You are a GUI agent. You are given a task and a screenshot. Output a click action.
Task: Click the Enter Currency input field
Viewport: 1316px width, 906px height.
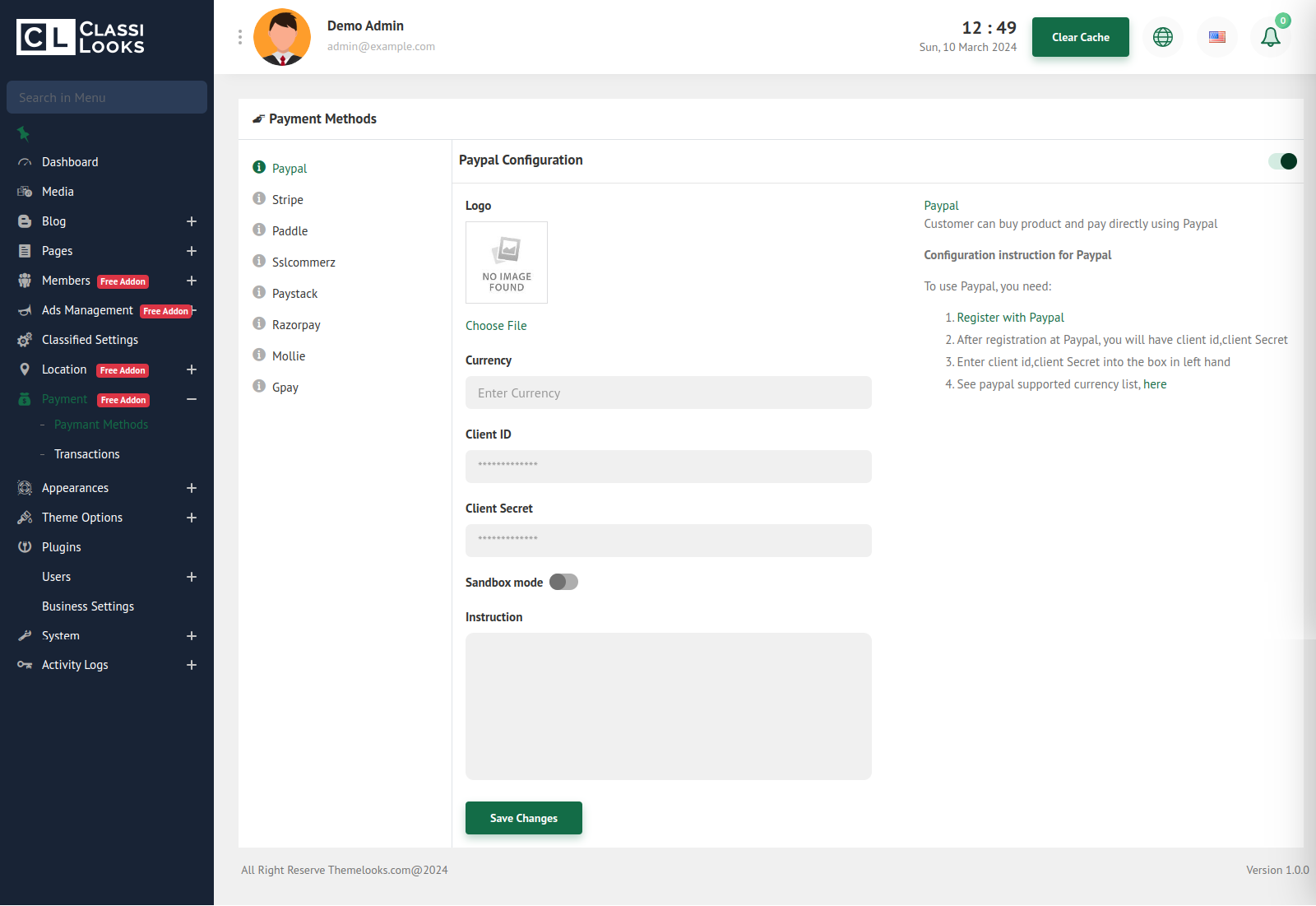(x=668, y=393)
